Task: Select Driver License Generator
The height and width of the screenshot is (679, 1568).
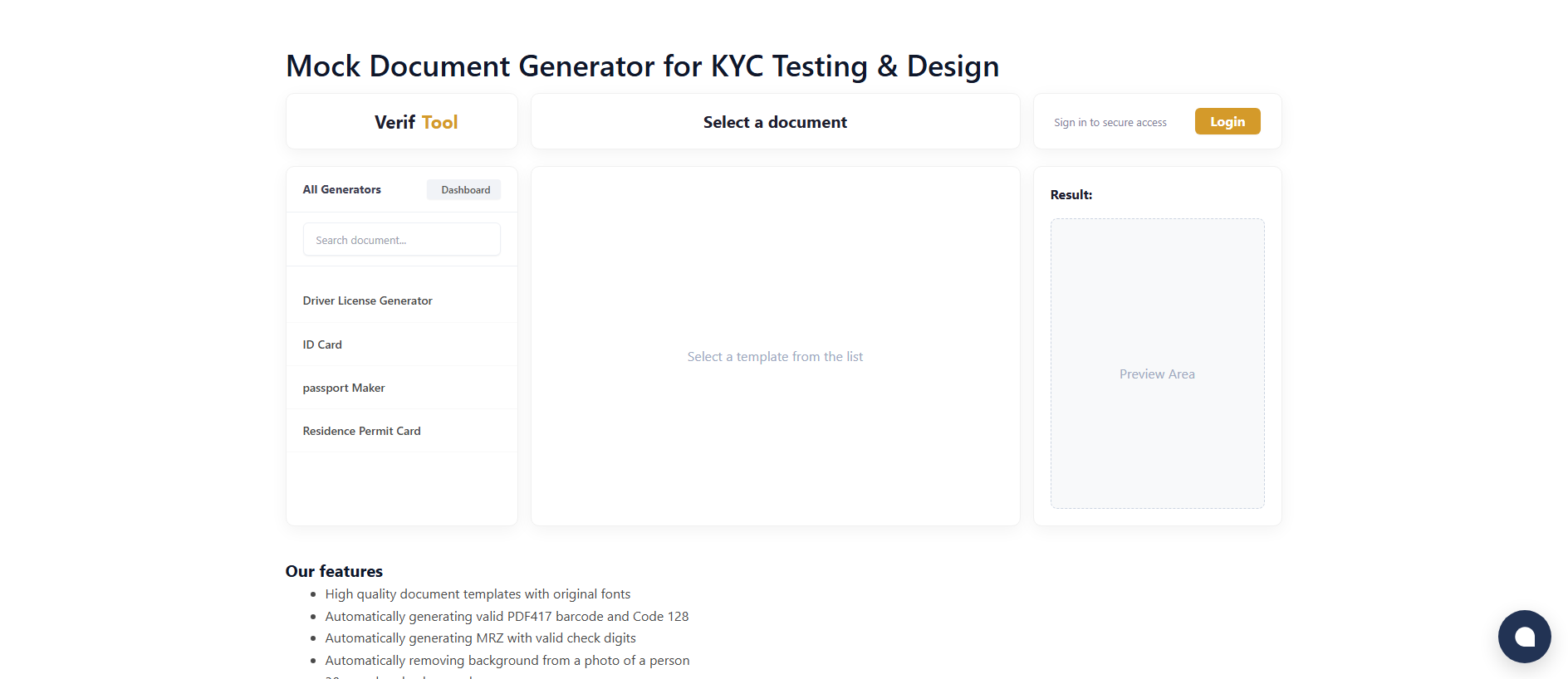Action: (402, 300)
